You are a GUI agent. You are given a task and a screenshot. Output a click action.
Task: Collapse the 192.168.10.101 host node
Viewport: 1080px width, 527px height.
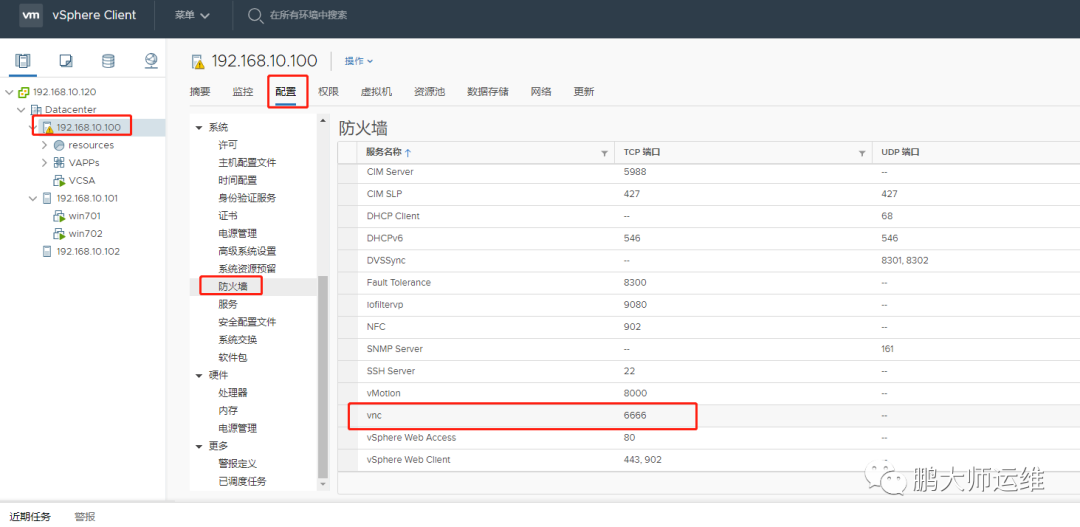[x=32, y=198]
